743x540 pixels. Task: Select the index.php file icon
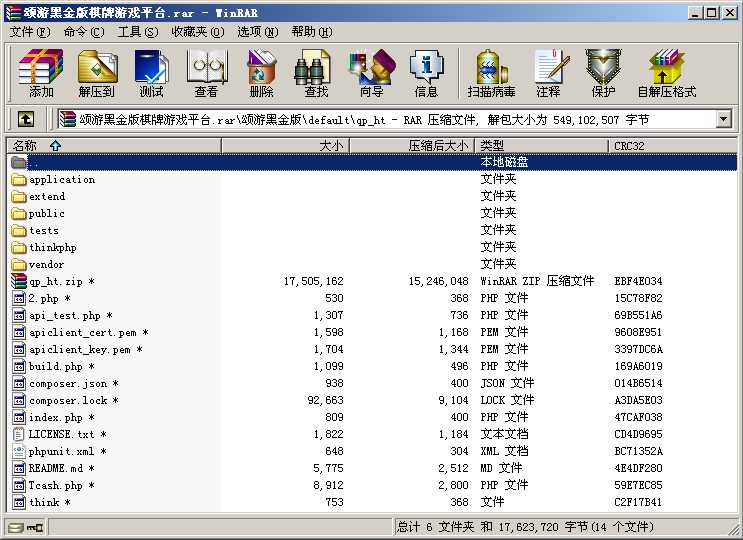click(19, 417)
